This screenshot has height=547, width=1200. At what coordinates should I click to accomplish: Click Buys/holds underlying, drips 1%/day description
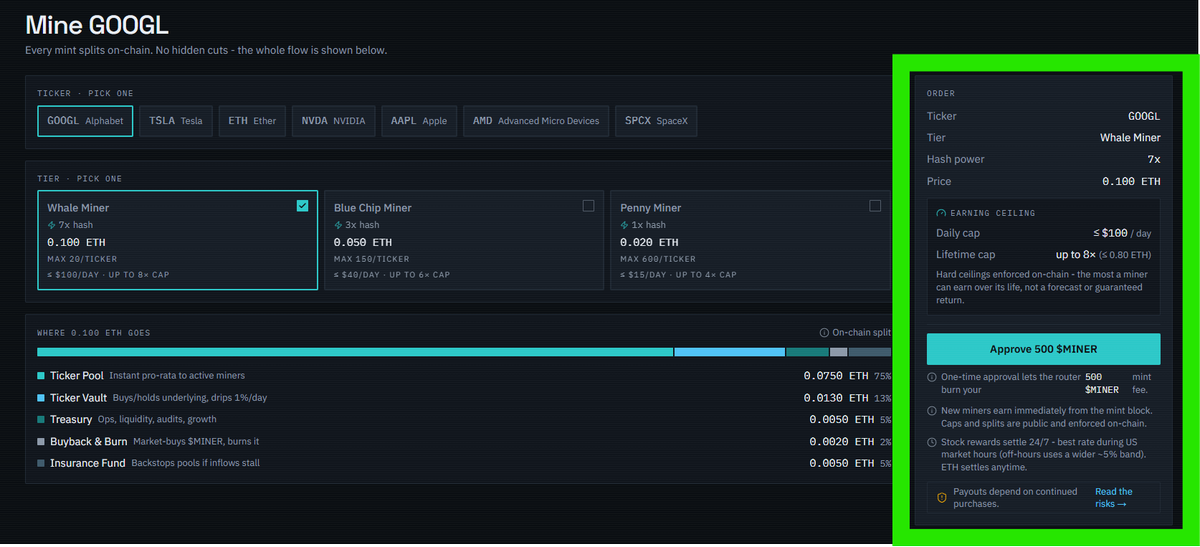[x=189, y=398]
